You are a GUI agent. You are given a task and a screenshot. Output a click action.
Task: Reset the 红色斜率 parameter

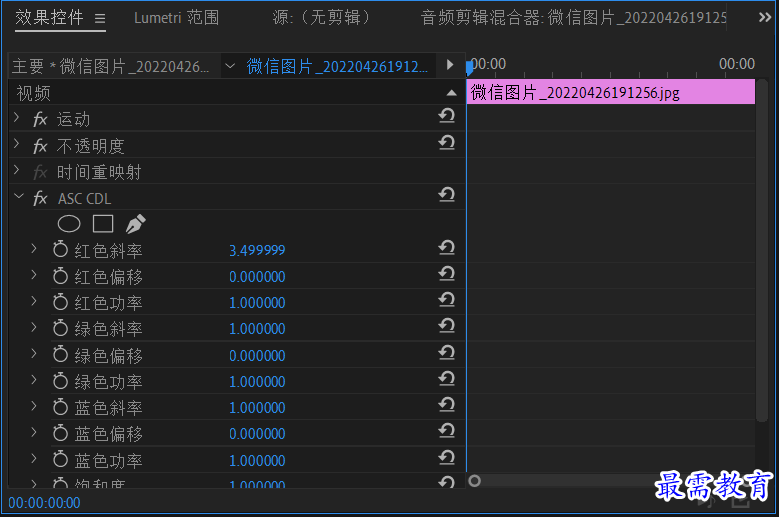[x=447, y=247]
